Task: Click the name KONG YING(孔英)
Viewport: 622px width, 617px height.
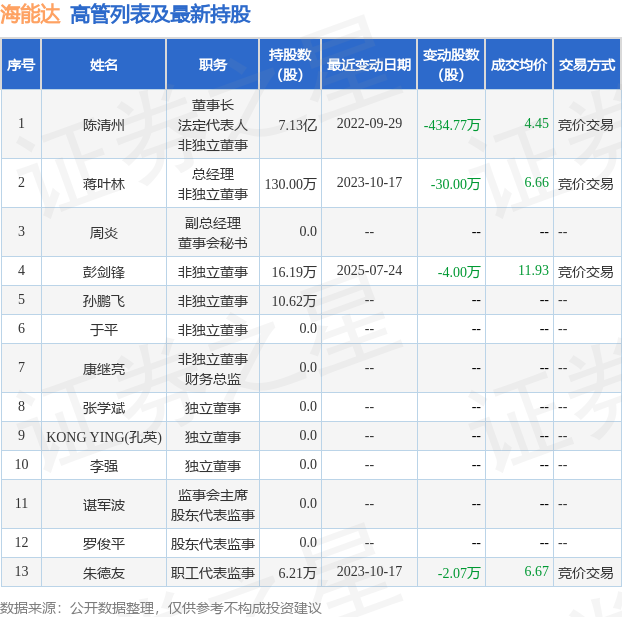Action: tap(104, 437)
